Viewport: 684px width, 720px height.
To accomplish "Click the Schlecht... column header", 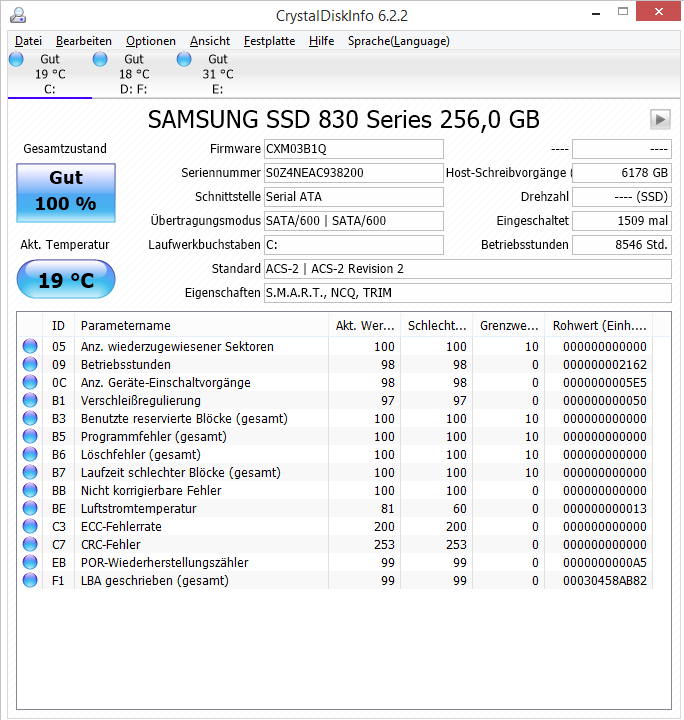I will [437, 326].
